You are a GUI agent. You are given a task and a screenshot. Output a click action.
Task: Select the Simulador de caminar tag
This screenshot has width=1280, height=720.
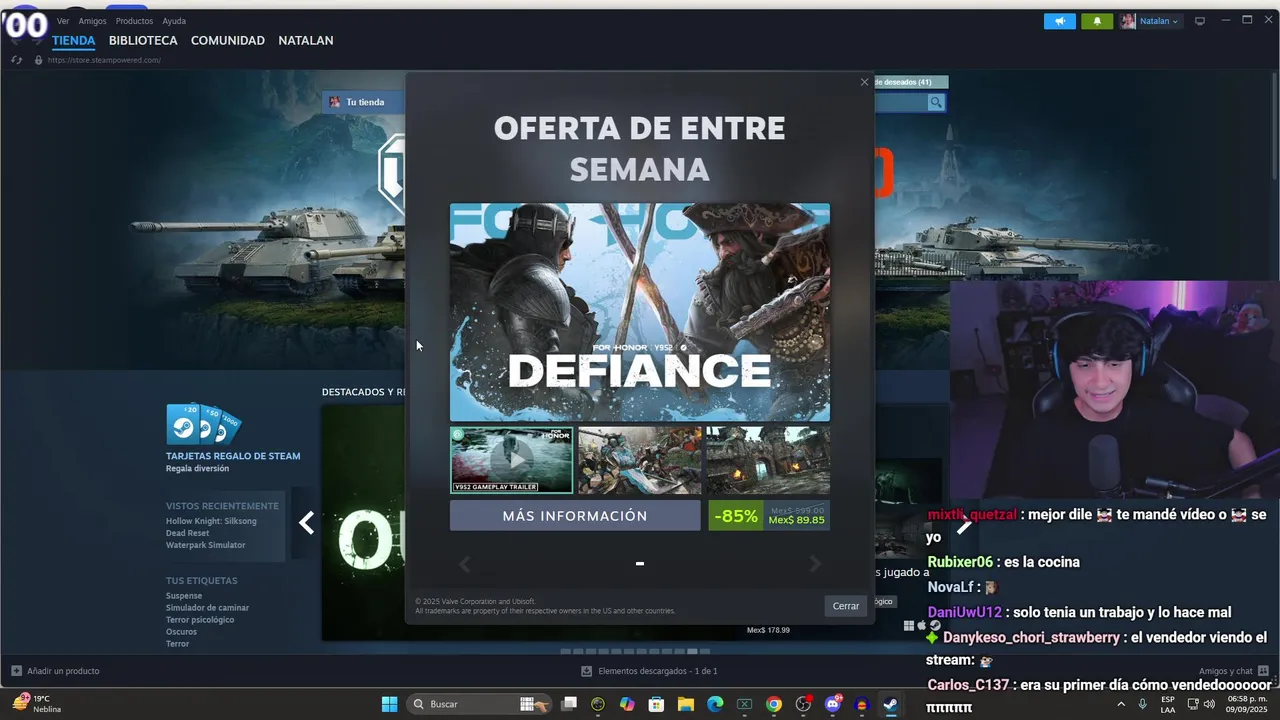tap(207, 608)
